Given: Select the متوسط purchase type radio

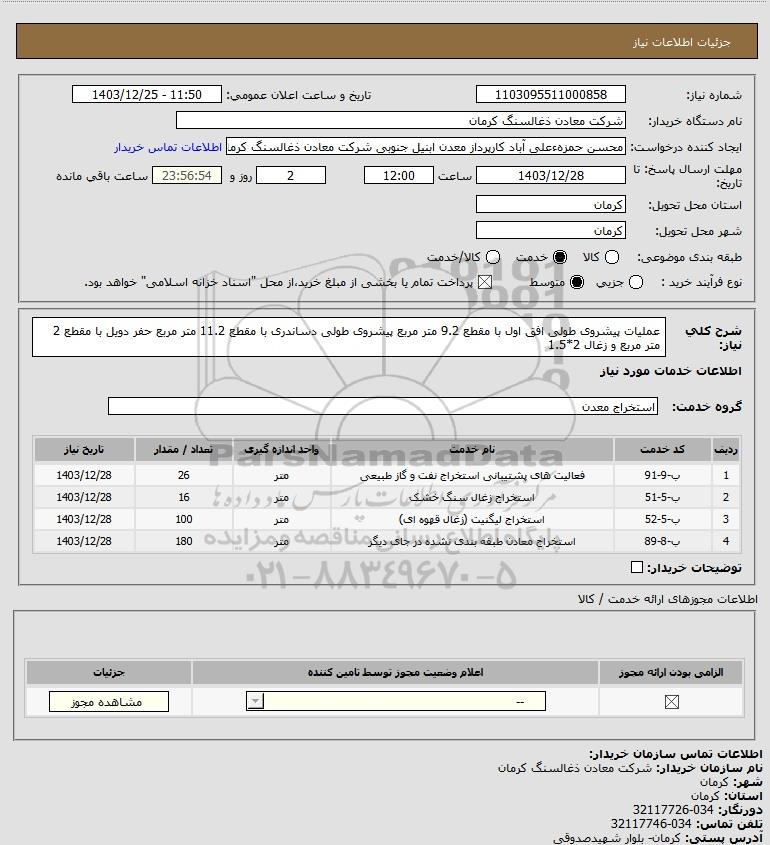Looking at the screenshot, I should point(577,282).
